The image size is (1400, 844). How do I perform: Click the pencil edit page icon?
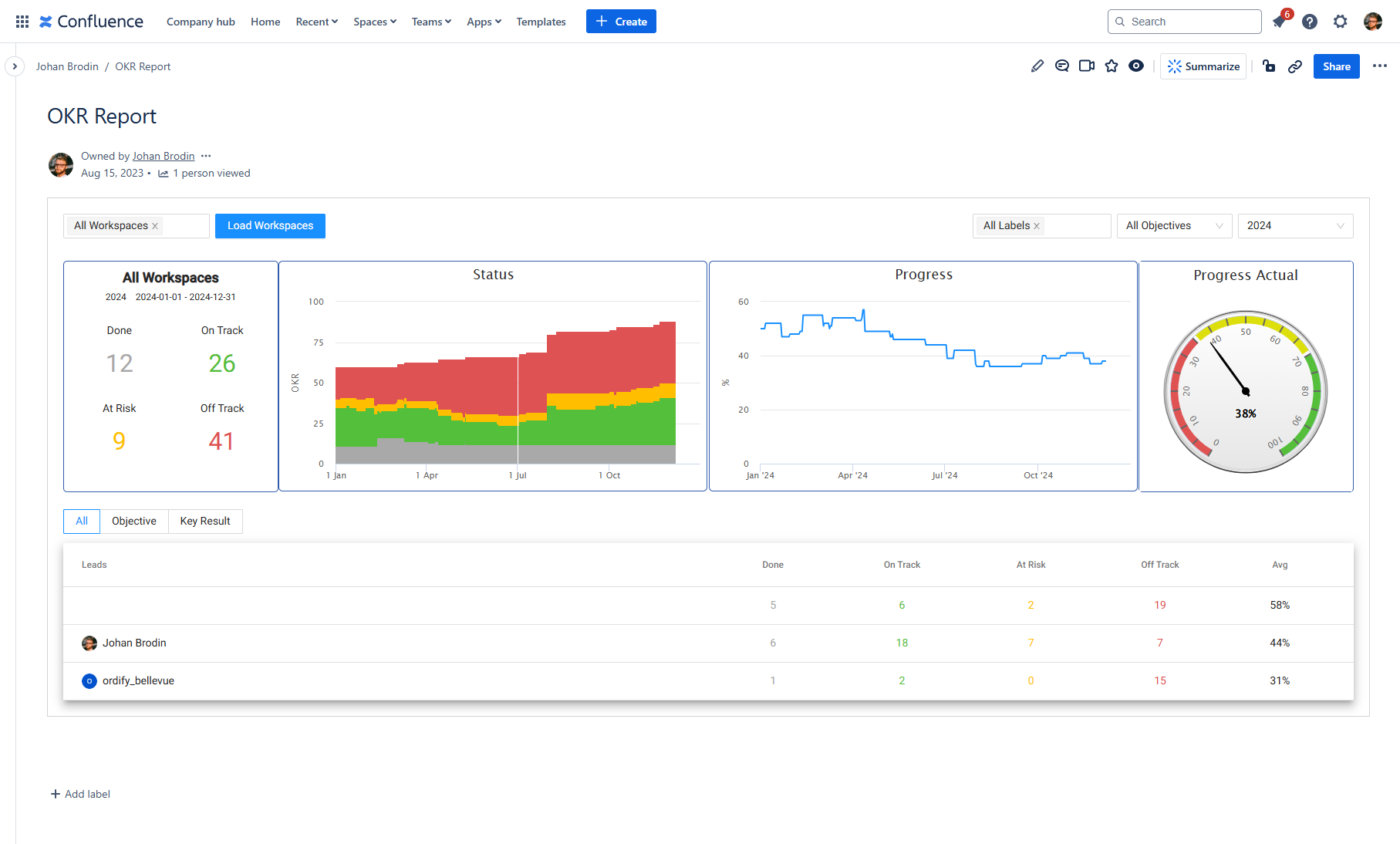(x=1037, y=66)
